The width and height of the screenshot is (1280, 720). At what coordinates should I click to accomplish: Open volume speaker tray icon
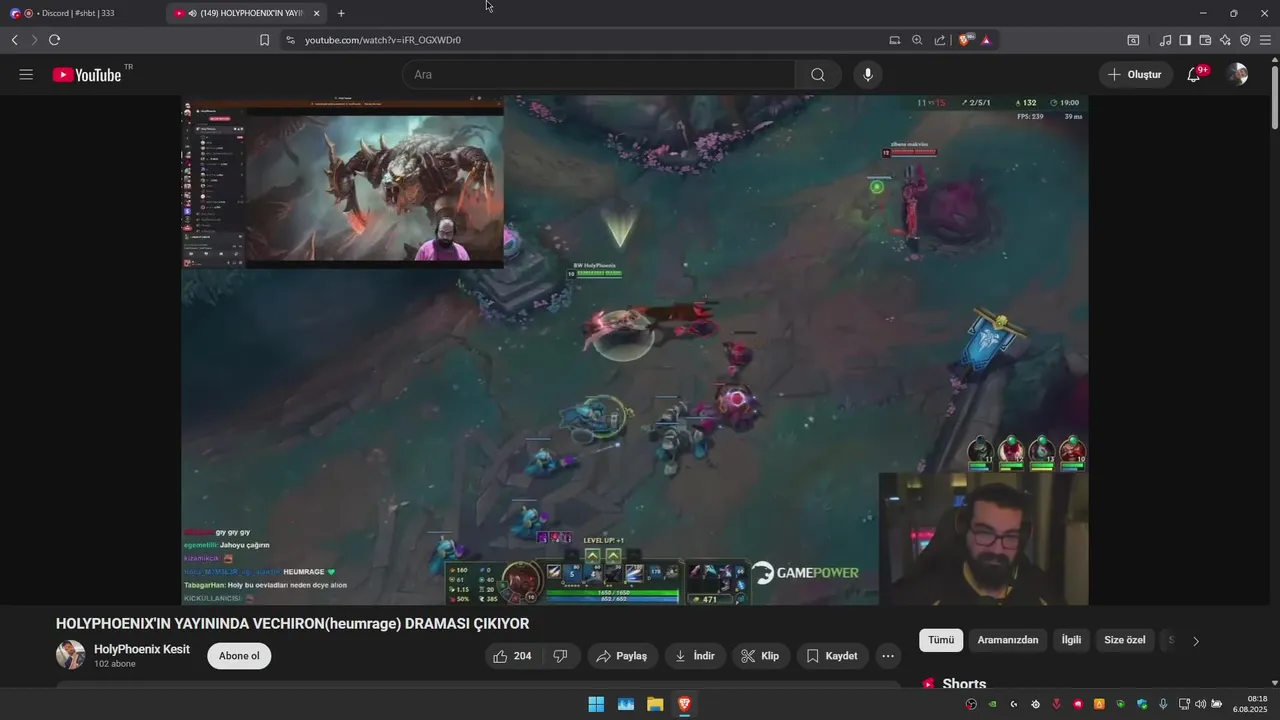click(x=1200, y=704)
